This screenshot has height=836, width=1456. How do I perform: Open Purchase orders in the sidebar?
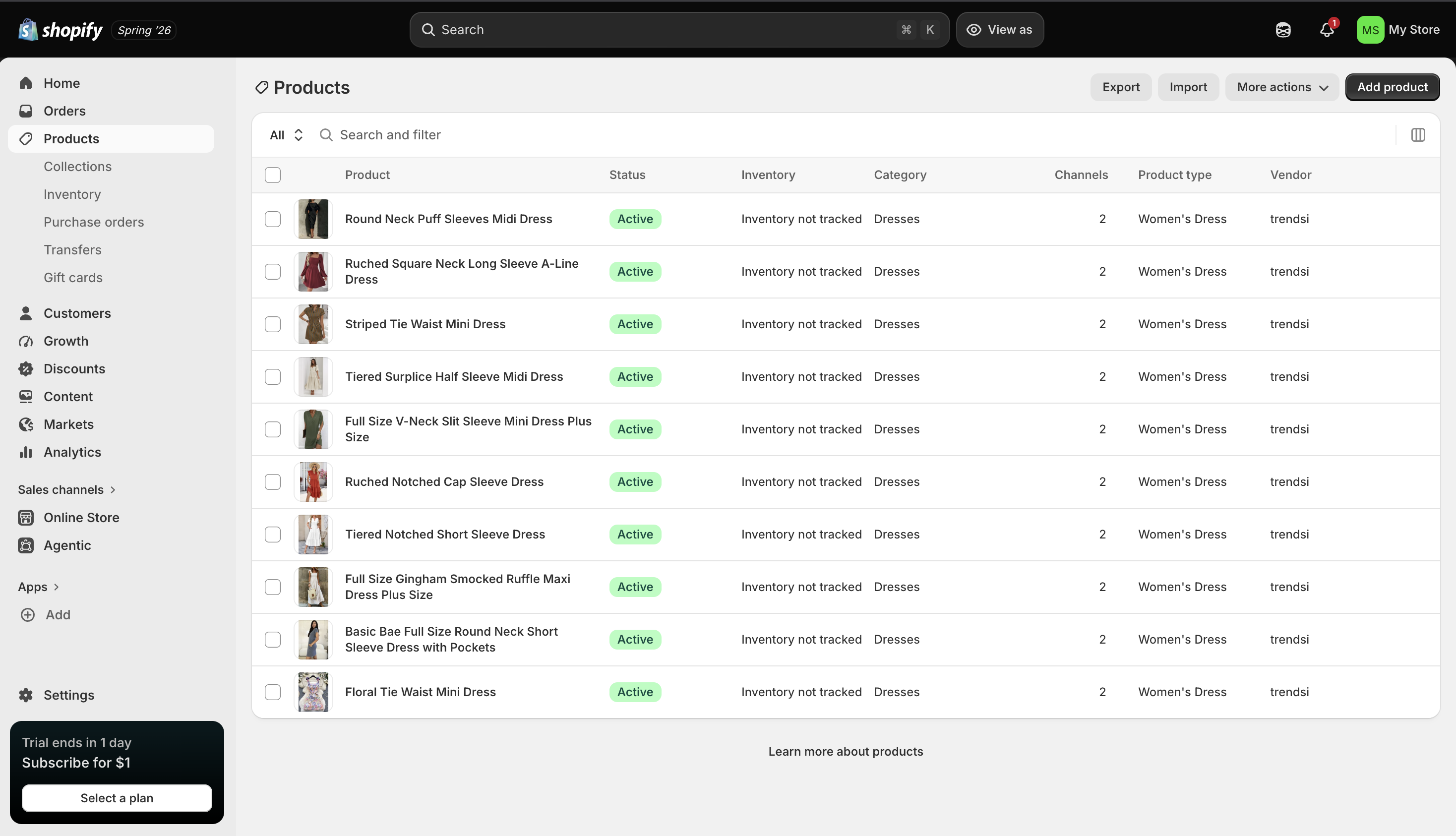click(94, 222)
